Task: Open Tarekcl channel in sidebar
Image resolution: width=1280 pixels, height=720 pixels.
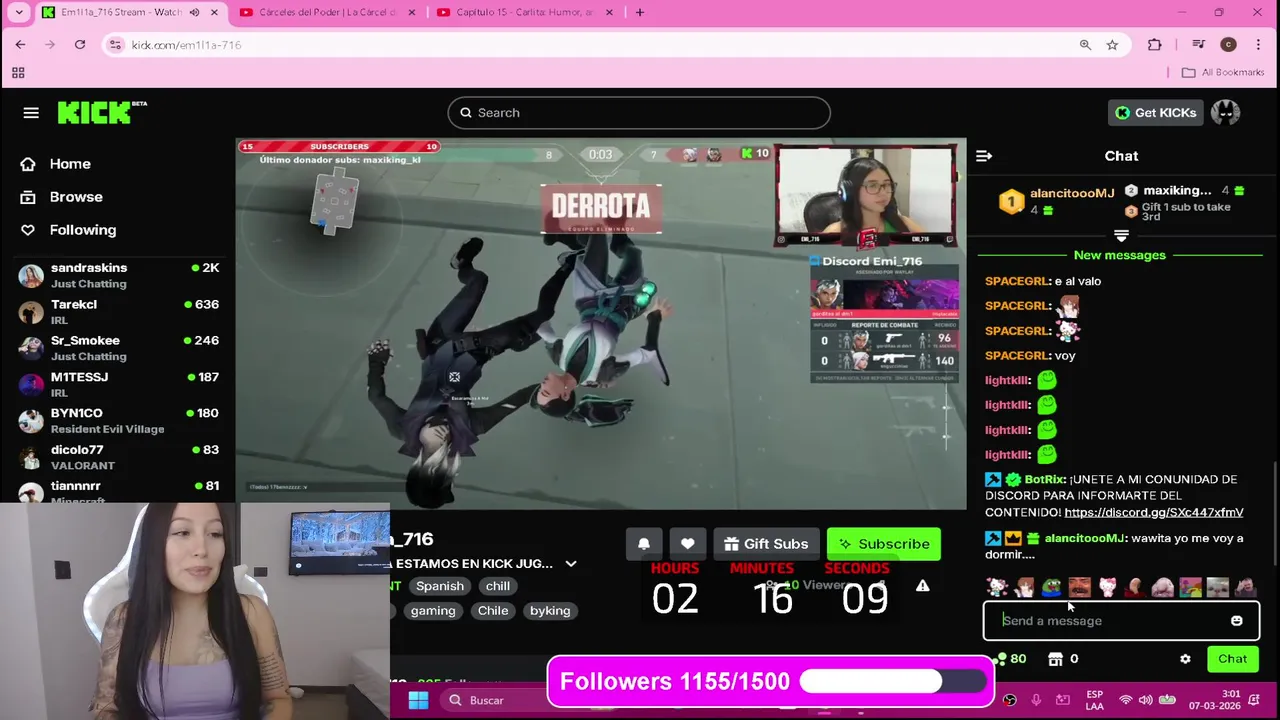Action: click(118, 312)
